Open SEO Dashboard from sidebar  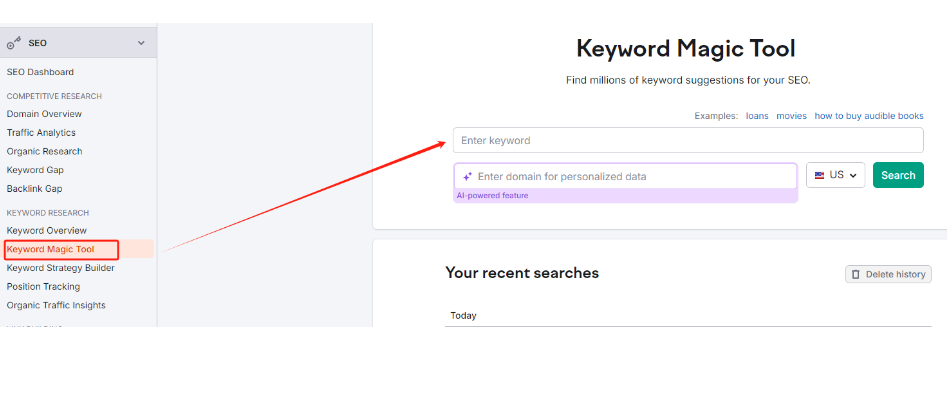(x=40, y=72)
